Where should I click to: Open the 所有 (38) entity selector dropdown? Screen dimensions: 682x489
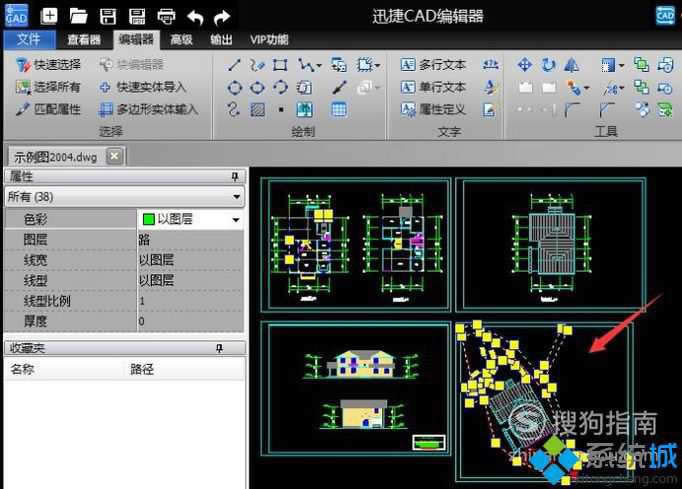pyautogui.click(x=237, y=197)
